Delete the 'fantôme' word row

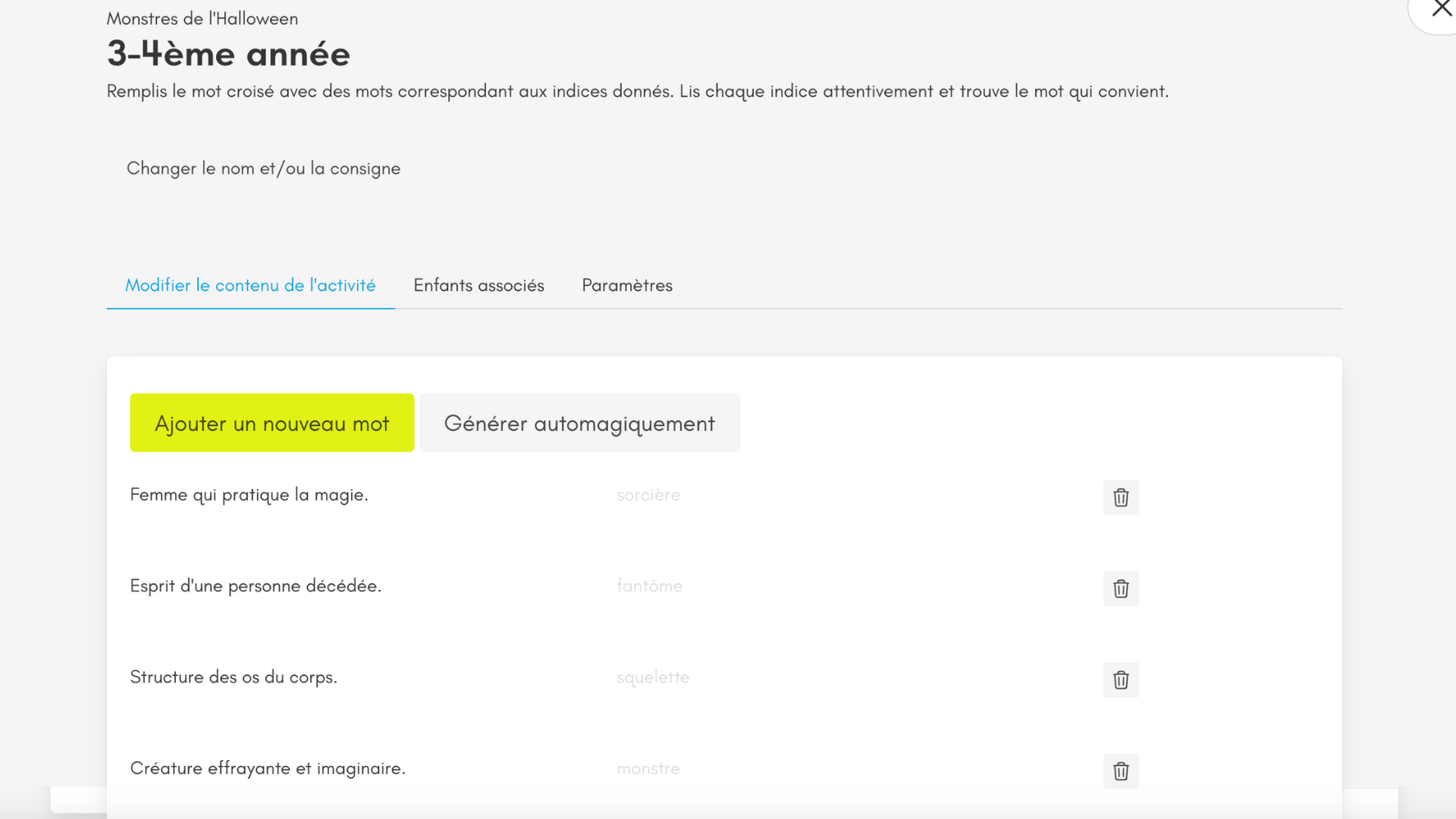1121,588
